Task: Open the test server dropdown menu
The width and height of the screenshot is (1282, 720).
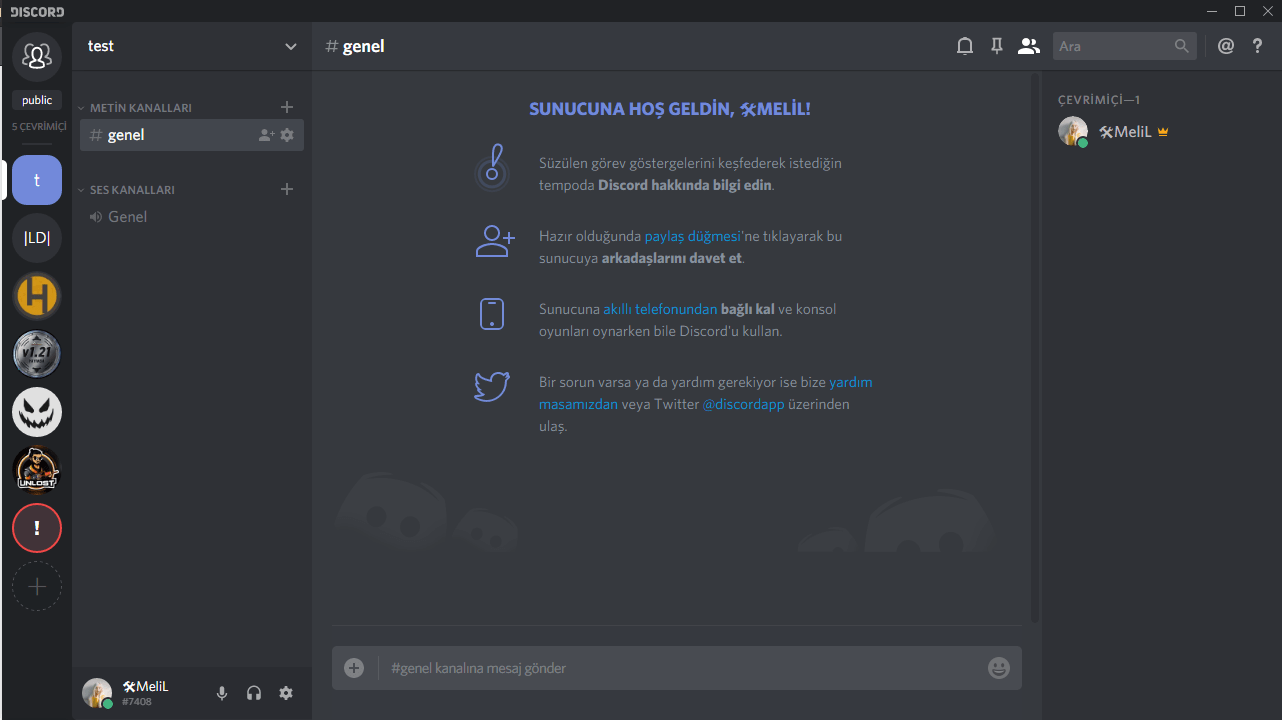Action: (x=291, y=46)
